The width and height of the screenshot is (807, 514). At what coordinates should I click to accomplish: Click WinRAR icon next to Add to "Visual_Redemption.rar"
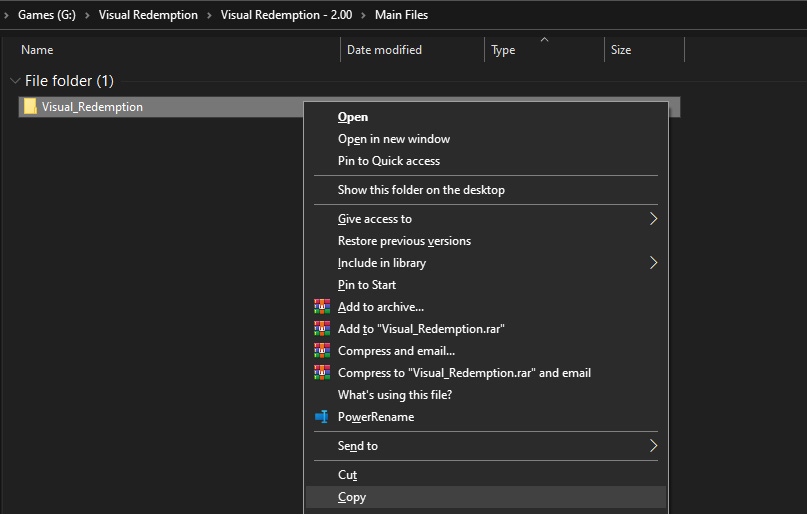(321, 329)
